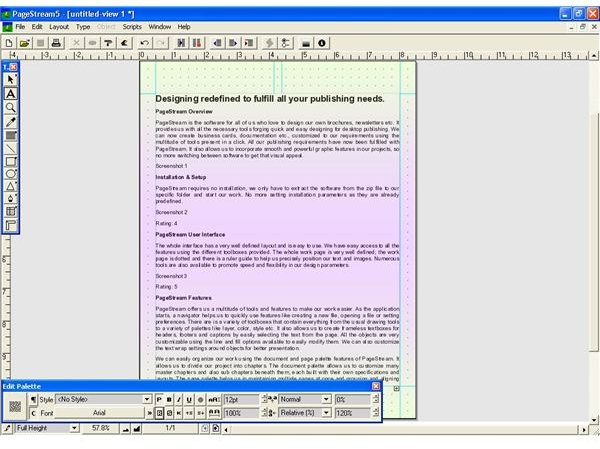The width and height of the screenshot is (600, 449).
Task: Click the Undo toolbar icon
Action: pos(144,43)
